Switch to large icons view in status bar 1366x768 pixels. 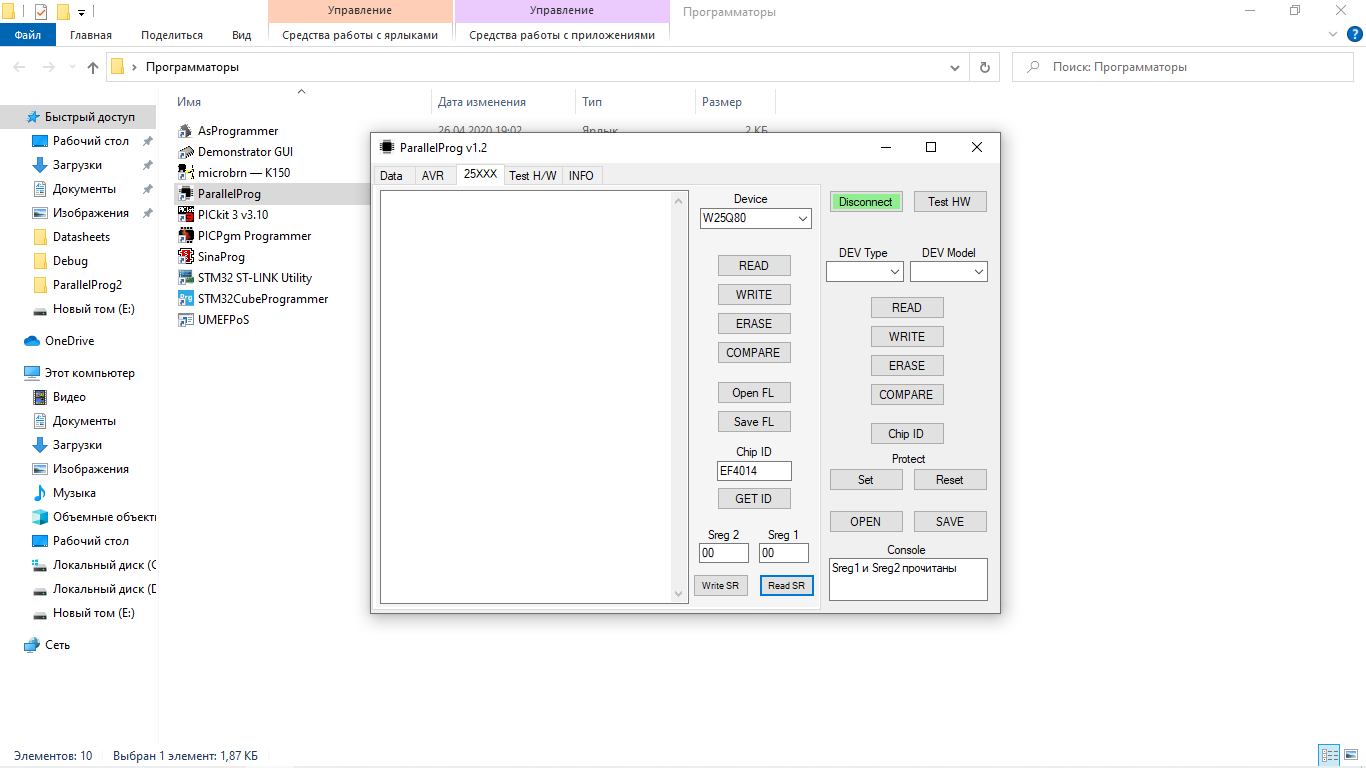point(1351,756)
